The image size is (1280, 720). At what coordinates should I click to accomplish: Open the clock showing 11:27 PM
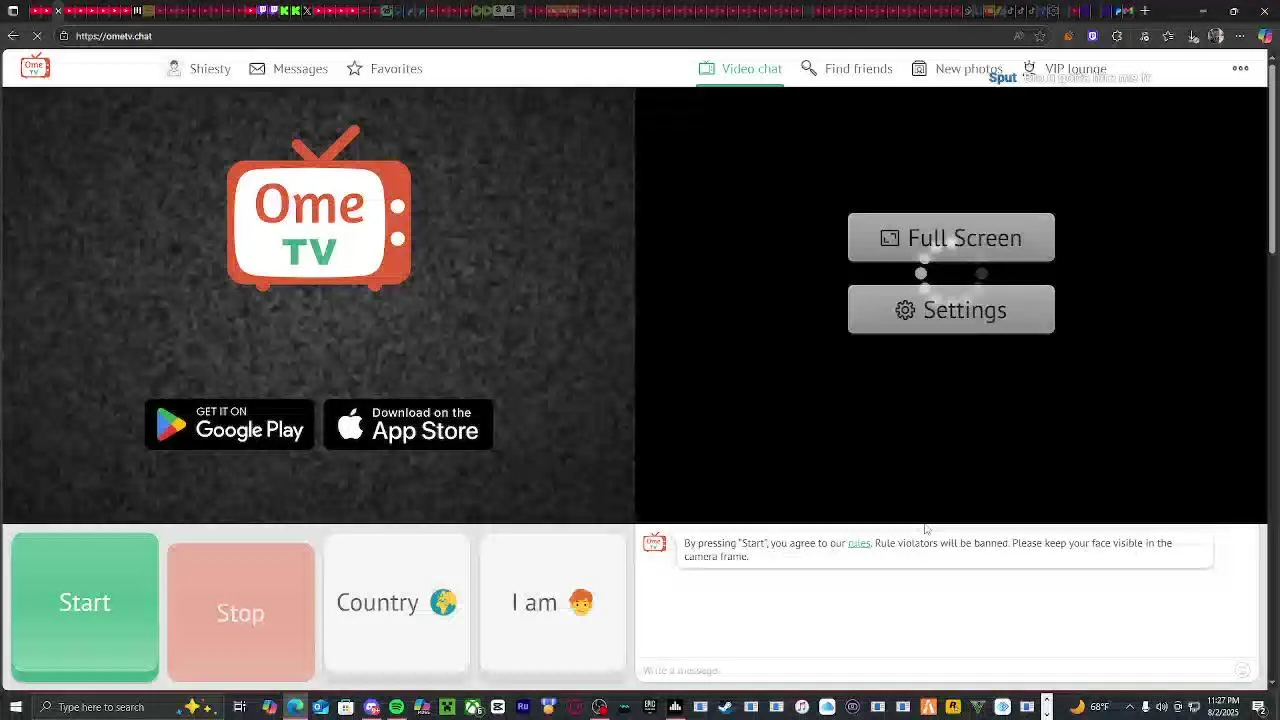(1223, 707)
